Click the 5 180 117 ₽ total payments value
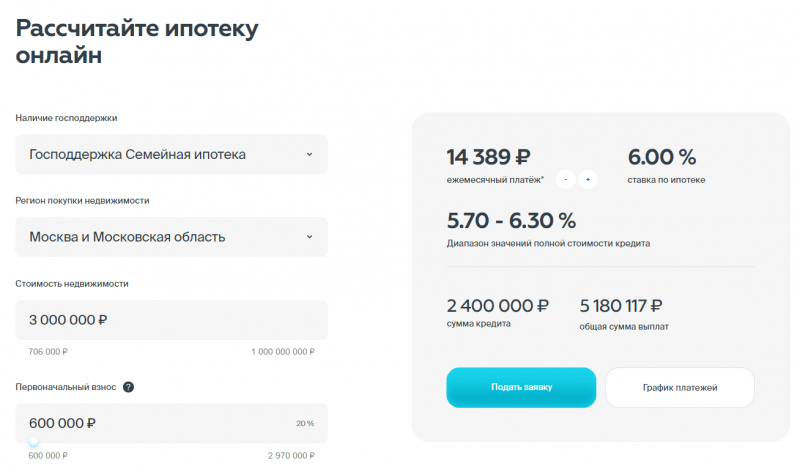This screenshot has height=472, width=800. (x=621, y=306)
